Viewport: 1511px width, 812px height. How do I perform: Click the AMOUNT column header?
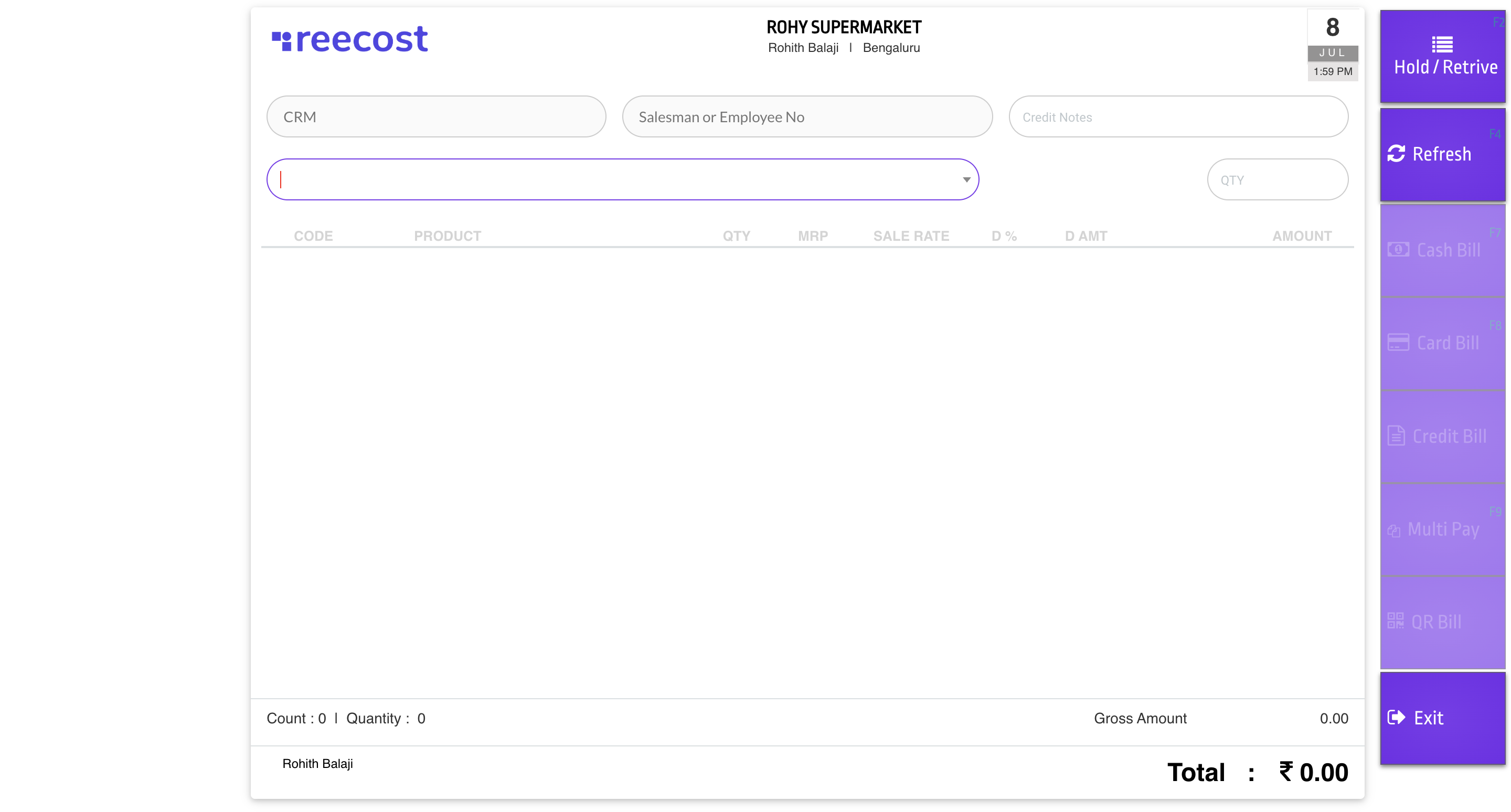tap(1302, 236)
